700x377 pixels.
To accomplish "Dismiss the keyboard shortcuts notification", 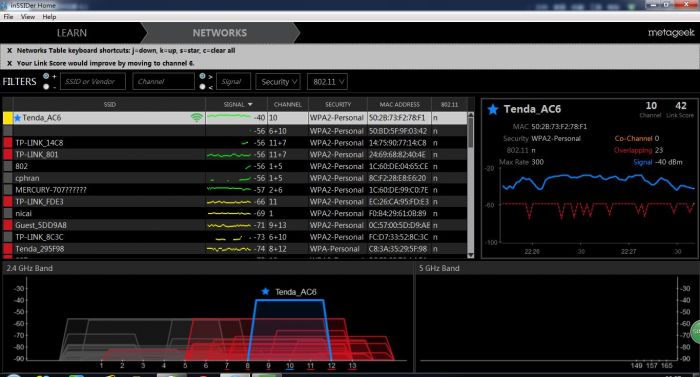I will click(x=9, y=50).
